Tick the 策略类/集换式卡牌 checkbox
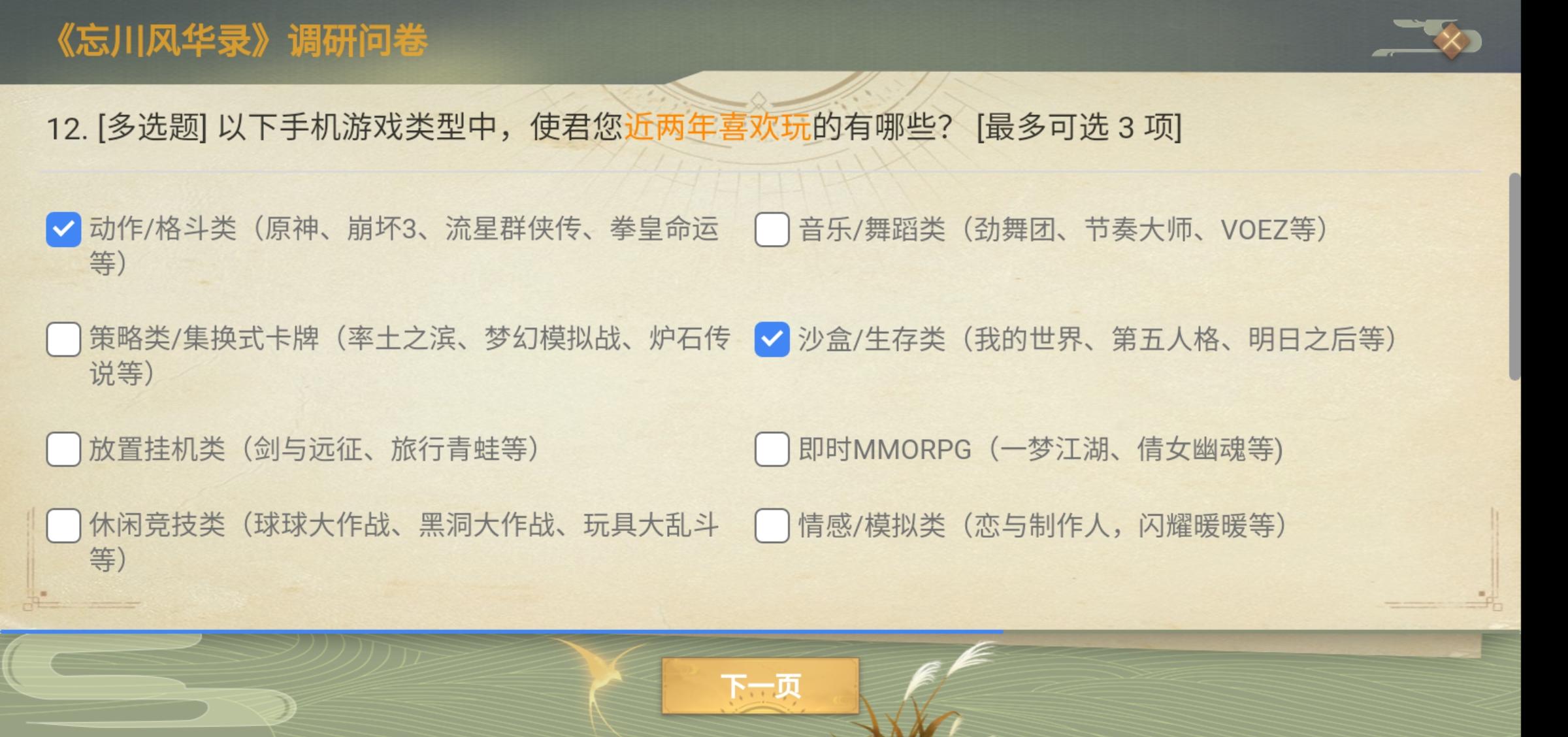The height and width of the screenshot is (737, 1568). click(63, 339)
